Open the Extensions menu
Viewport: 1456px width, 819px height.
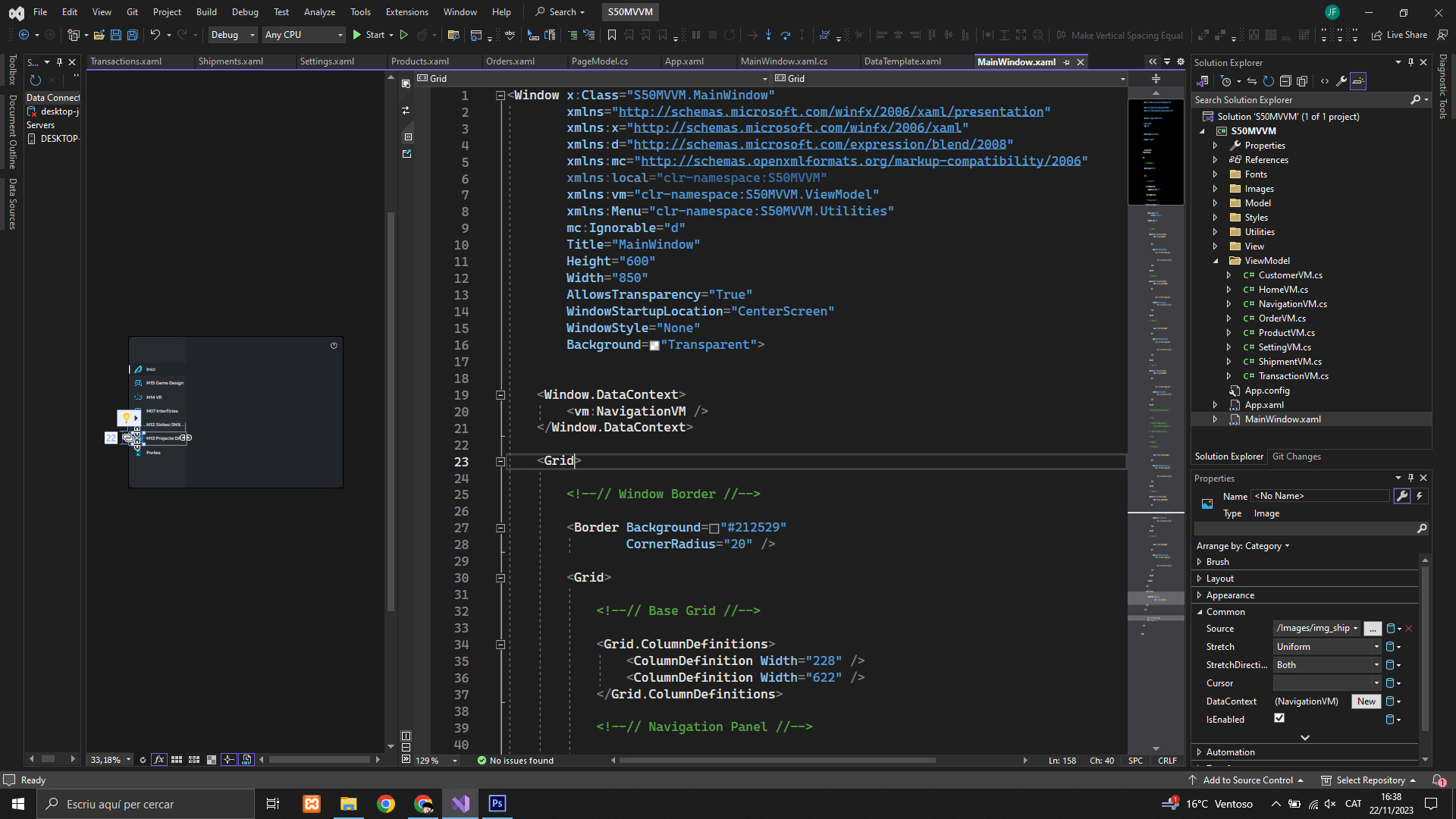coord(406,12)
